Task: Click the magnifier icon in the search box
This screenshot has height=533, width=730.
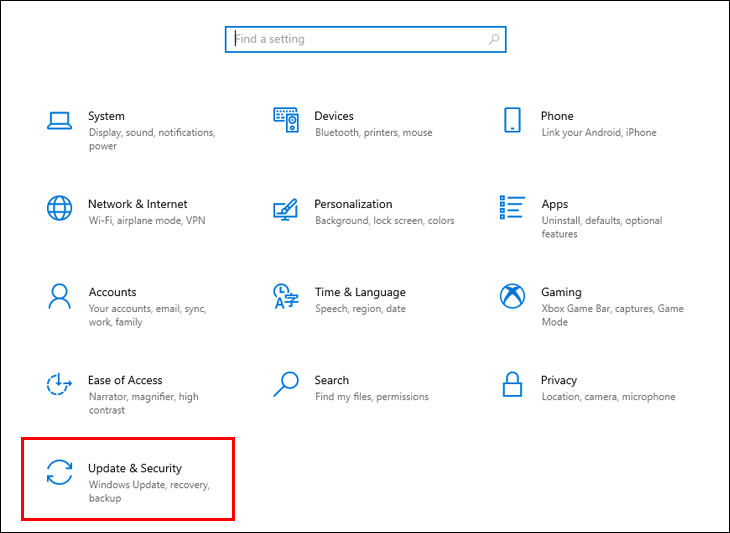Action: [x=493, y=40]
